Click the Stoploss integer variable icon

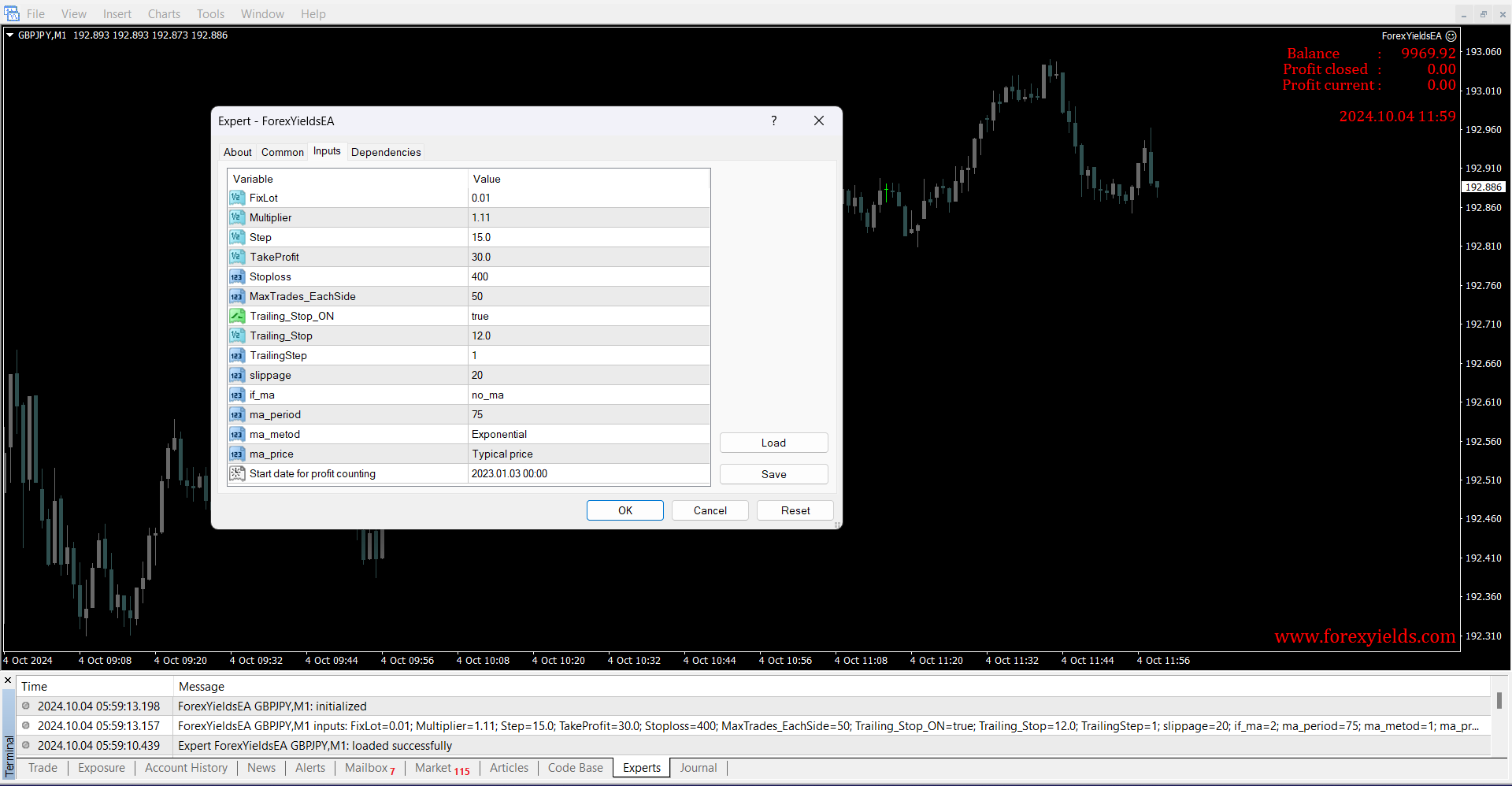coord(237,276)
